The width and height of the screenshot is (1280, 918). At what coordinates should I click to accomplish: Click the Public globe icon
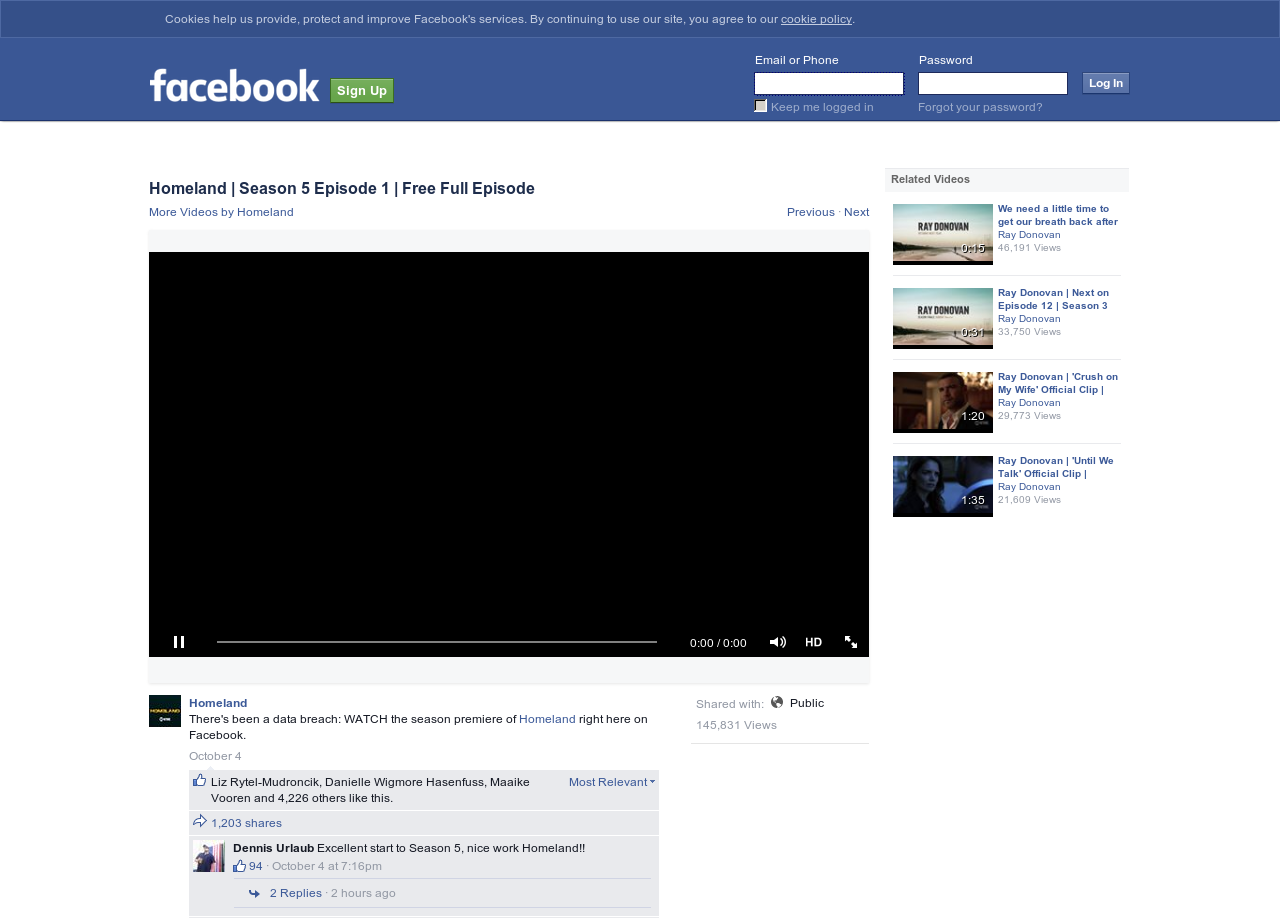(x=777, y=702)
